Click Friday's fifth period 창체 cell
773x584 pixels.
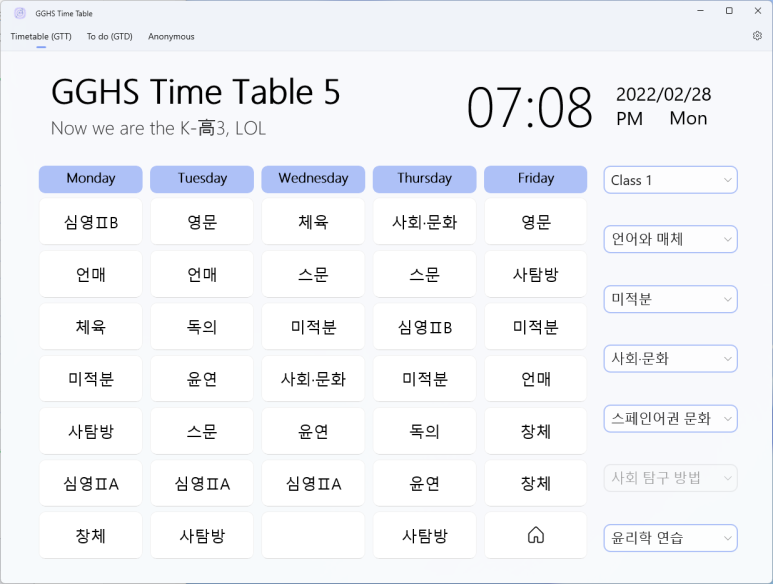click(536, 431)
